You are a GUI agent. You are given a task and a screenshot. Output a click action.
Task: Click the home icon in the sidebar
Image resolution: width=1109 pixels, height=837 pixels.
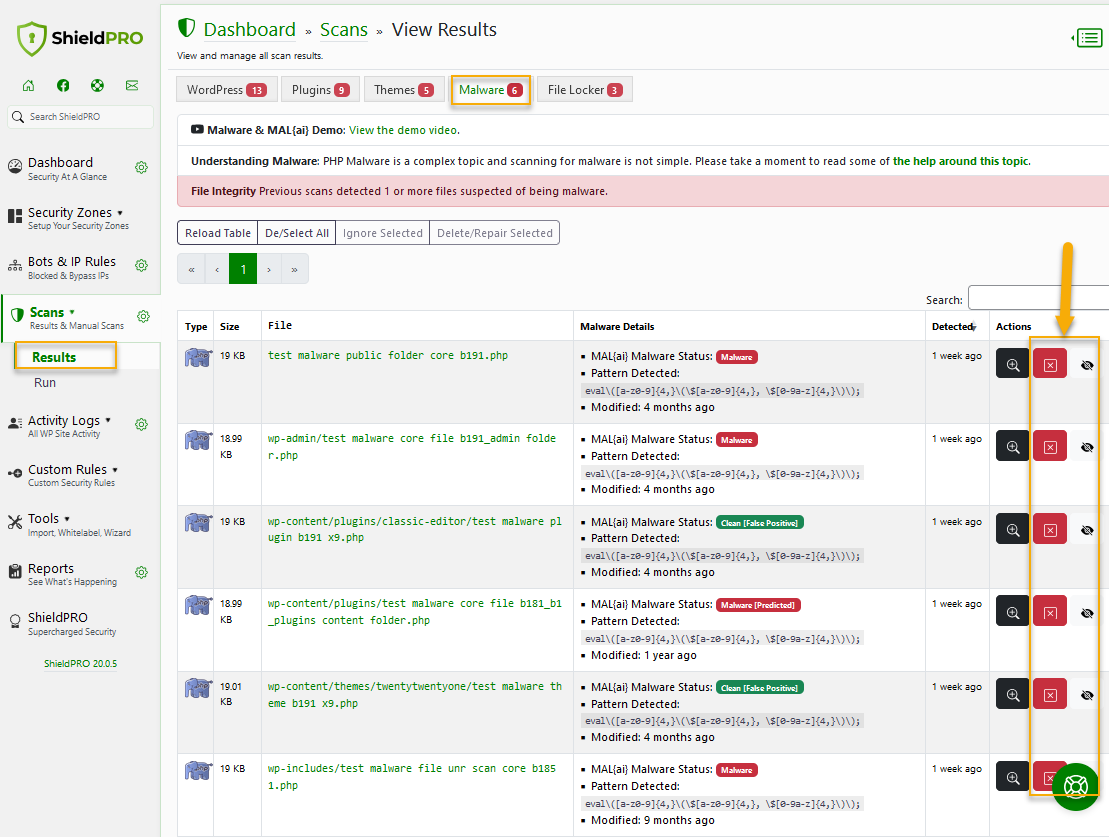click(28, 86)
